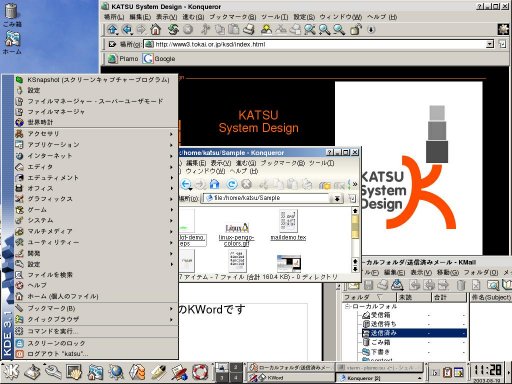This screenshot has height=384, width=512.
Task: Select the 送信待ち folder in KMail
Action: 413,324
